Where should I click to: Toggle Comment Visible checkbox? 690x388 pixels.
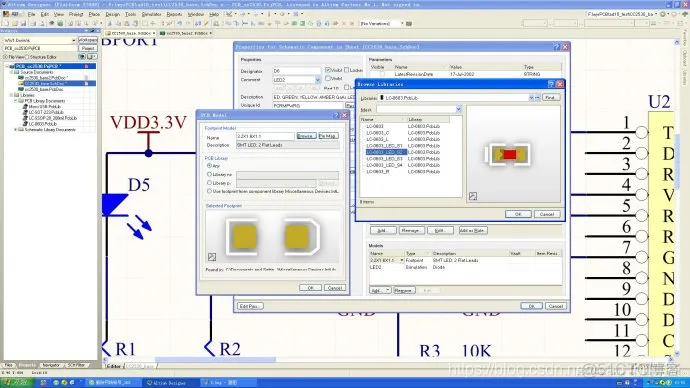[328, 78]
